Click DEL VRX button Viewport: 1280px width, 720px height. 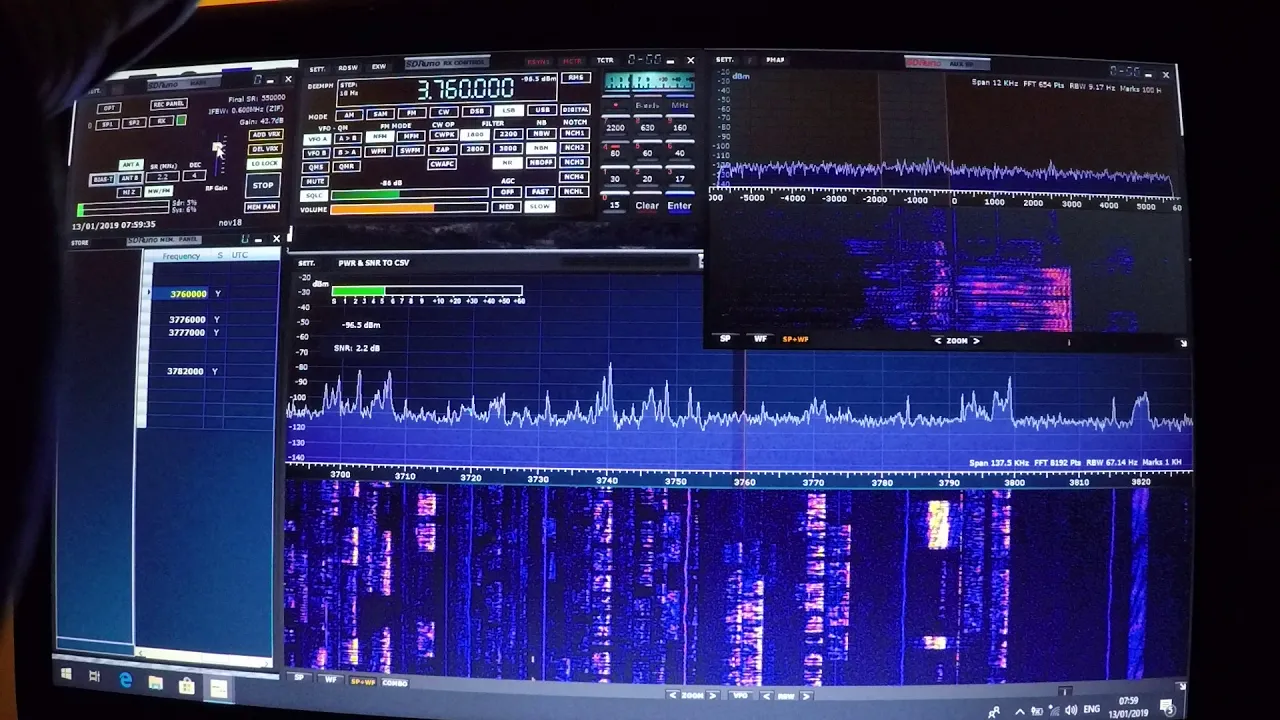pos(265,149)
